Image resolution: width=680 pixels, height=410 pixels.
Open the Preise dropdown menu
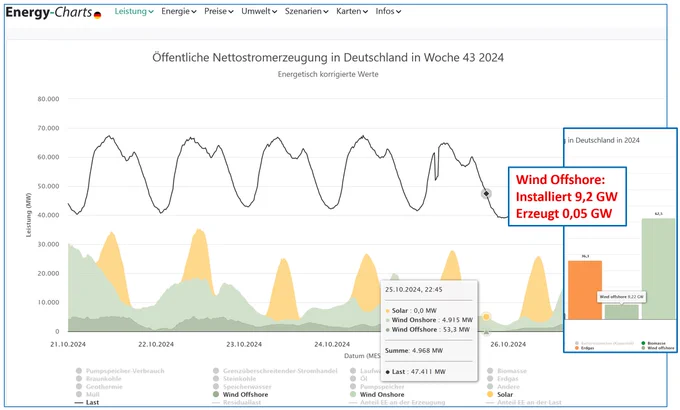pos(219,11)
